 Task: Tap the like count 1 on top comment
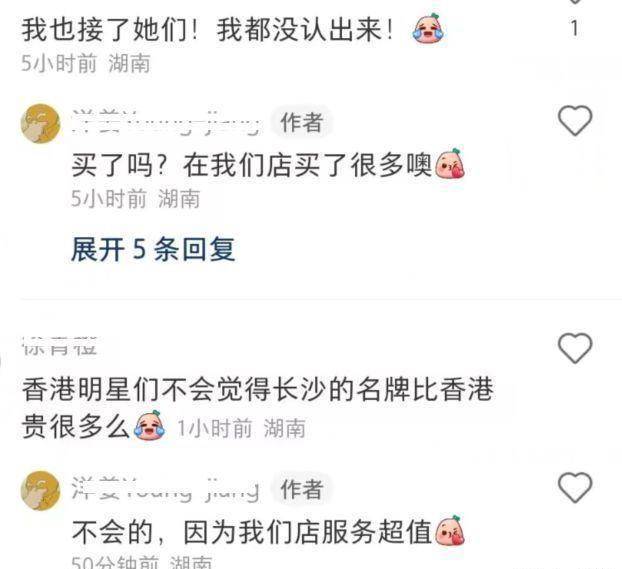point(574,28)
